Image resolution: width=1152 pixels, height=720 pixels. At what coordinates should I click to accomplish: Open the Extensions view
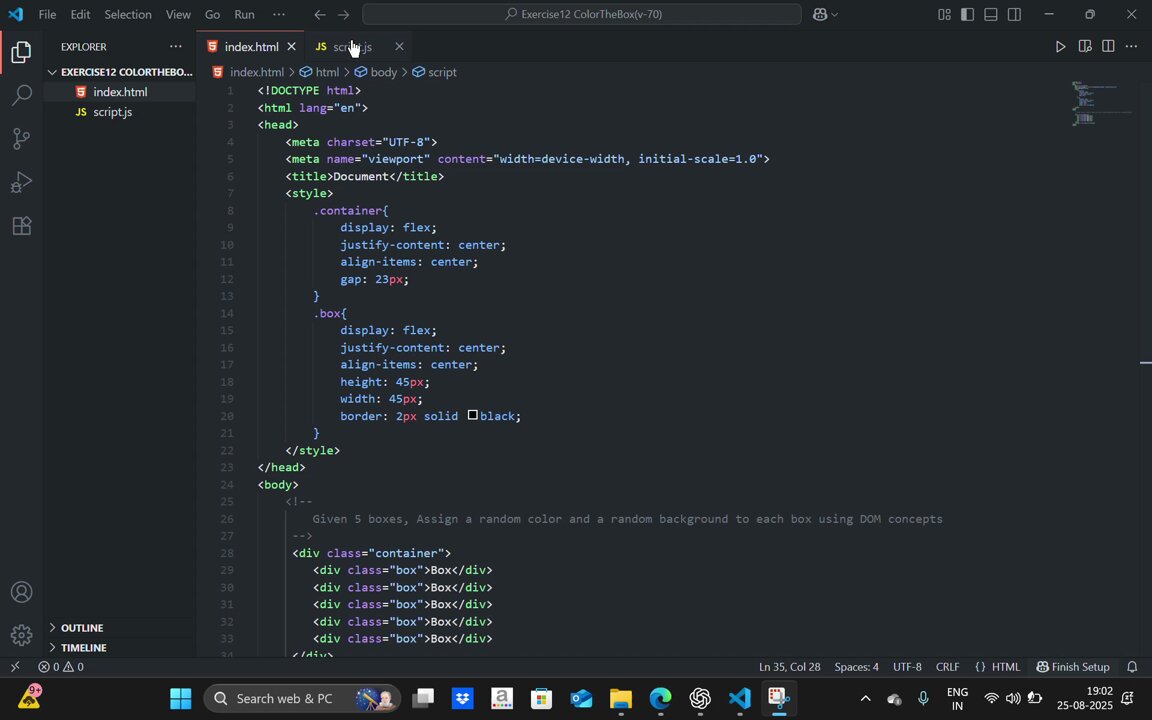tap(21, 225)
